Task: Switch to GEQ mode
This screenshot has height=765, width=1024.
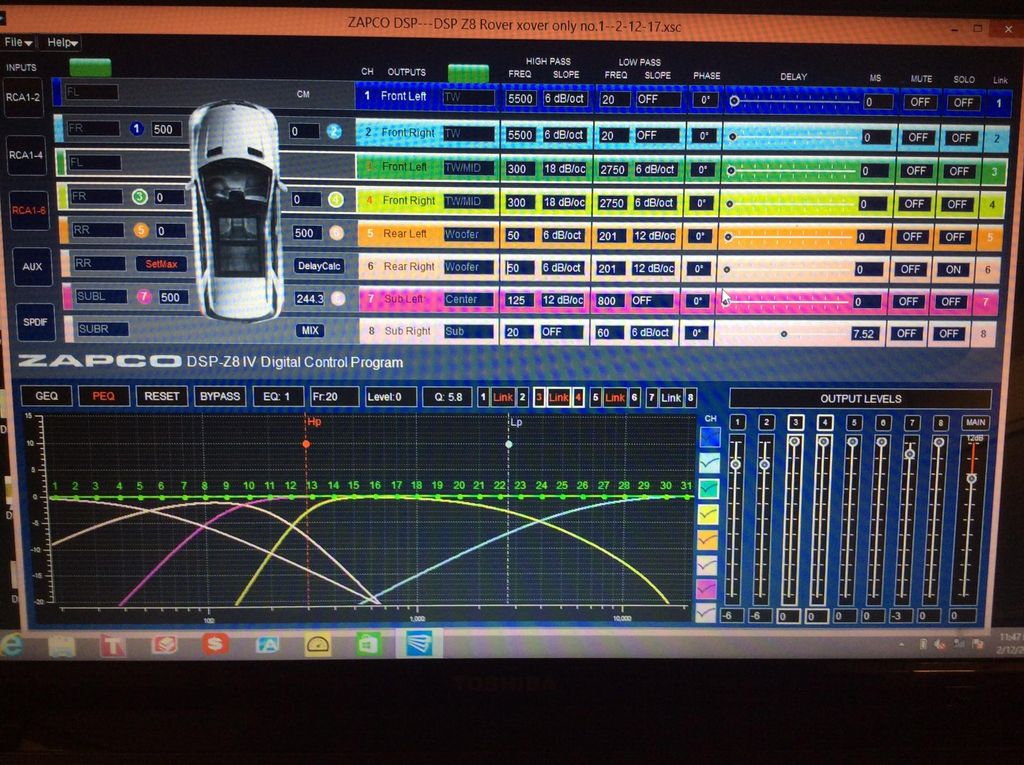Action: [46, 396]
